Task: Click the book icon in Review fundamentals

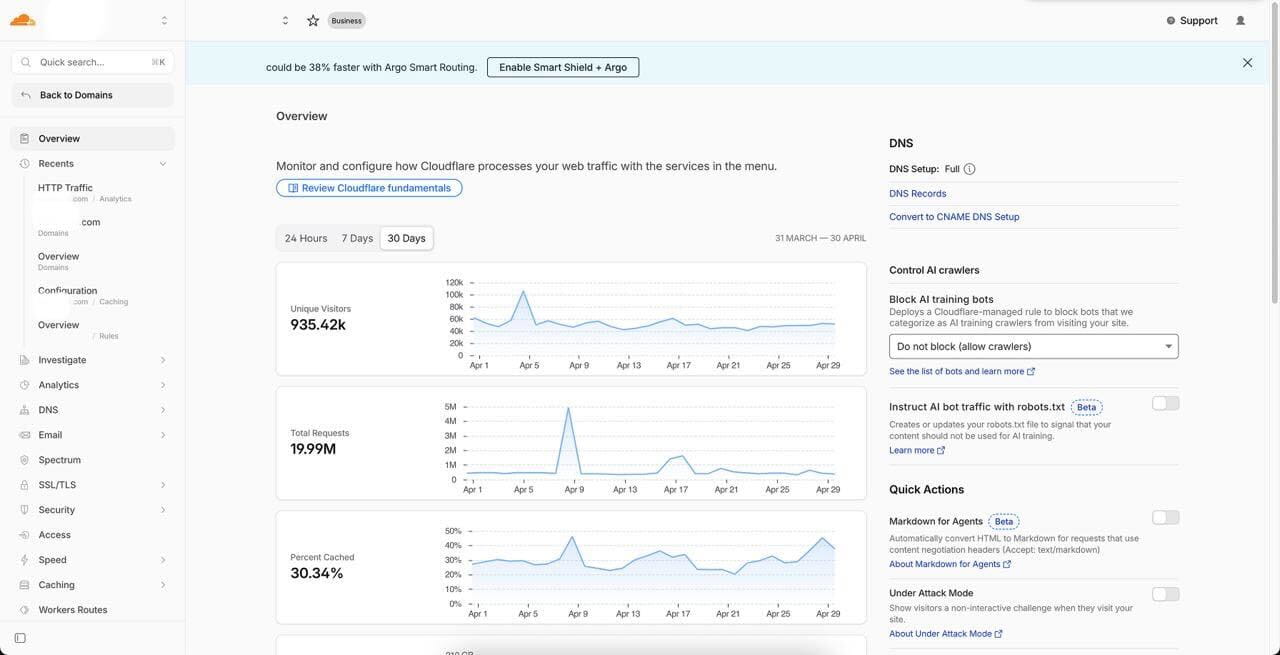Action: click(293, 188)
